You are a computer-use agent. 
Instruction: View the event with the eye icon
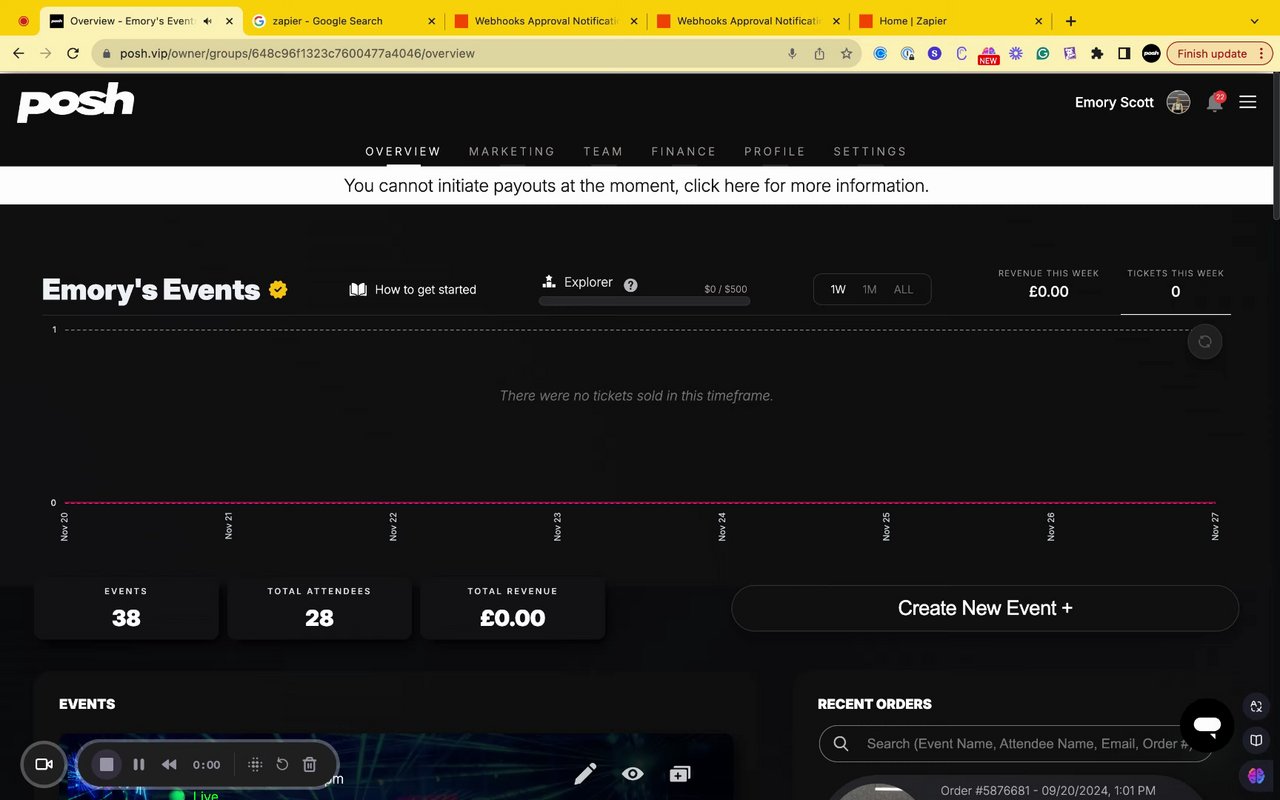click(633, 774)
